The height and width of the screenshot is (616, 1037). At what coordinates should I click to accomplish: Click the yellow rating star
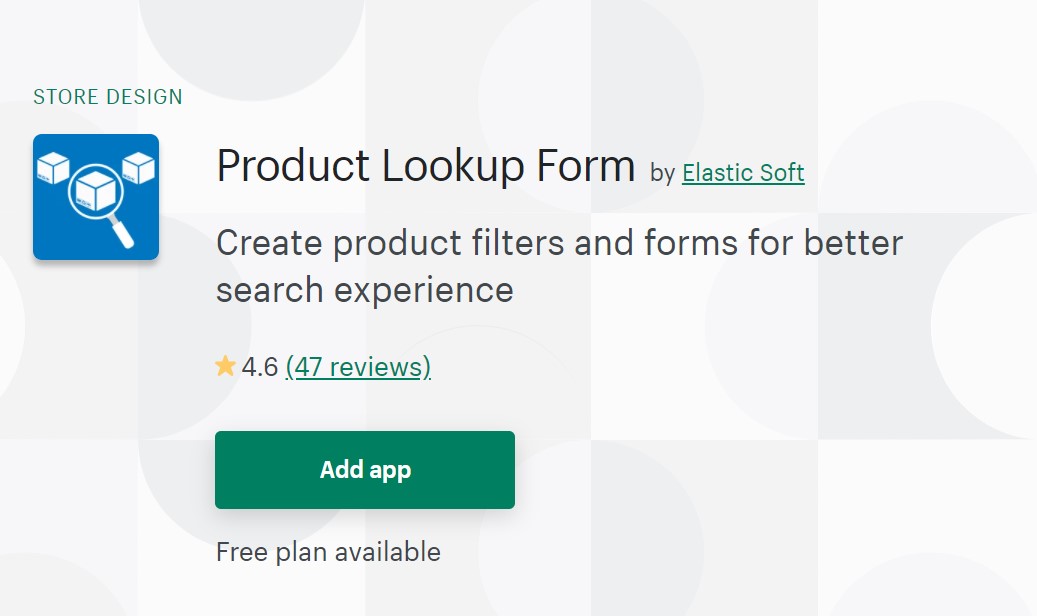226,366
